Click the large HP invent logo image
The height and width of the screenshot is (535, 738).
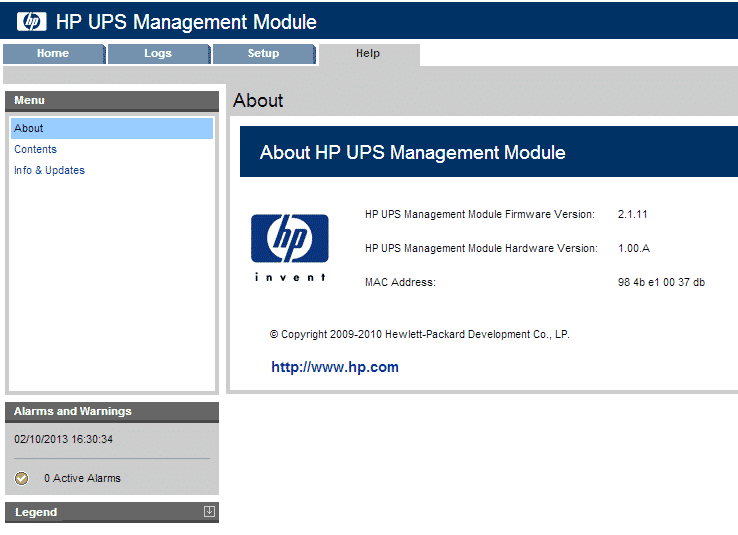tap(290, 248)
